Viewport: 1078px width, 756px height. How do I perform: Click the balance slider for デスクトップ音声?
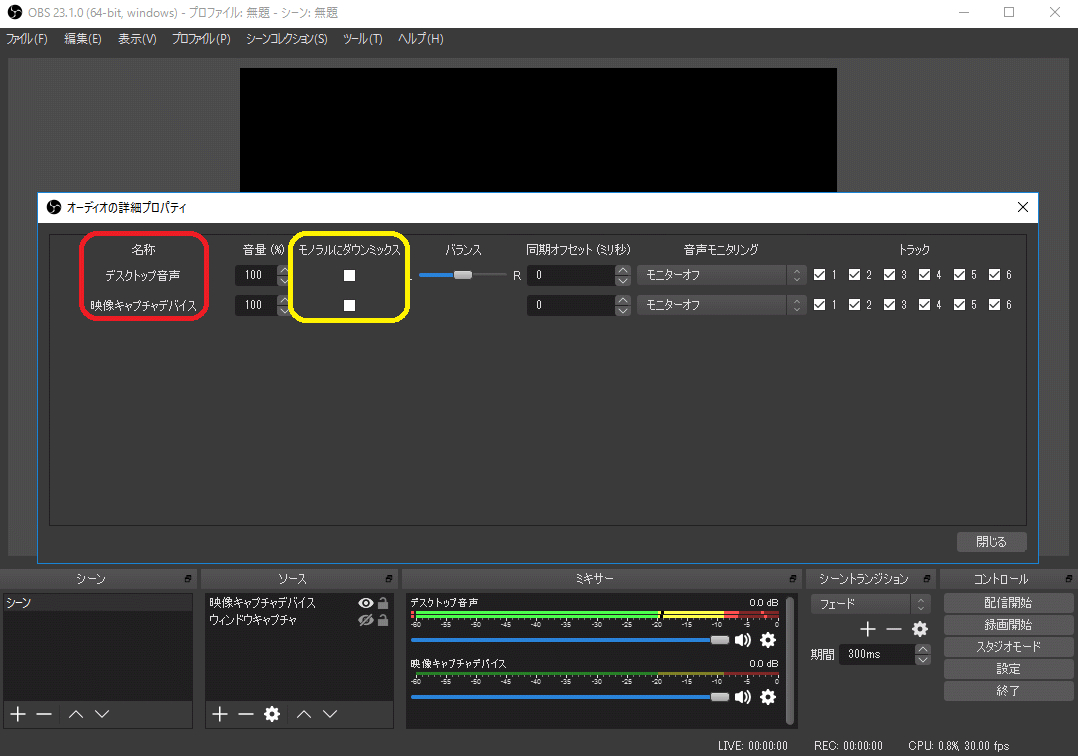[x=462, y=275]
